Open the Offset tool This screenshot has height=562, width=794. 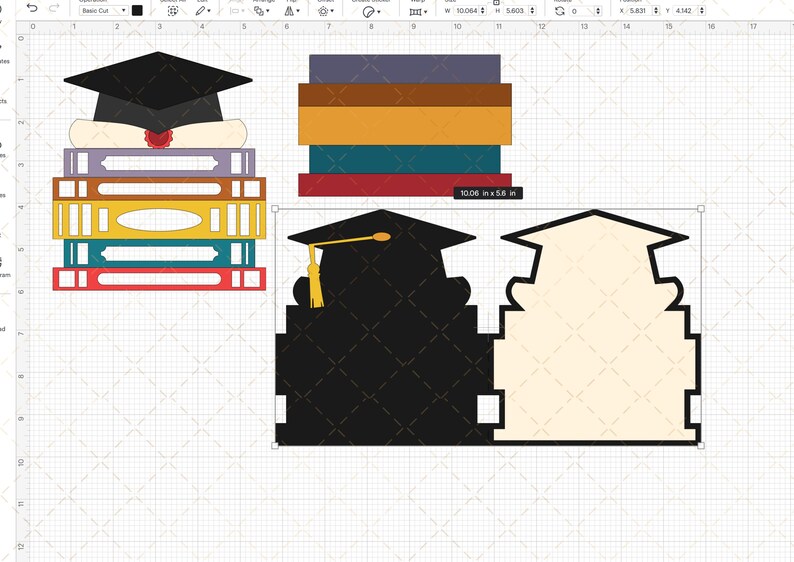(x=324, y=11)
